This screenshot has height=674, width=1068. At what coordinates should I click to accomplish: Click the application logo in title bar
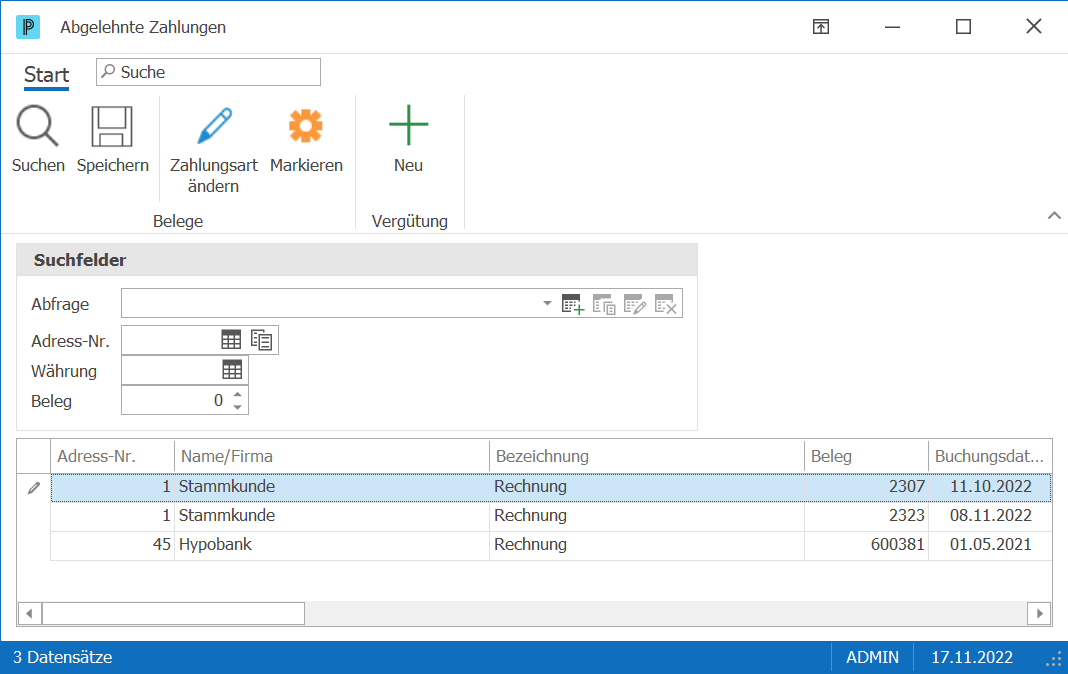coord(28,27)
